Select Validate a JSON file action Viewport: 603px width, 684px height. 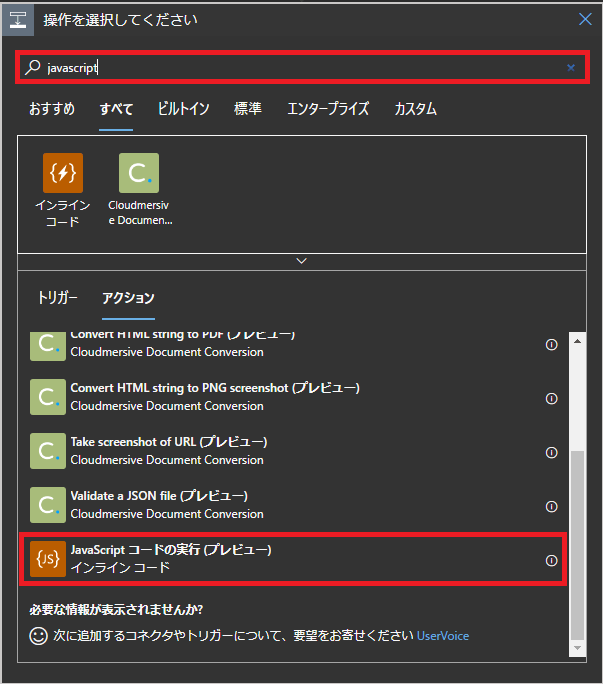tap(293, 505)
